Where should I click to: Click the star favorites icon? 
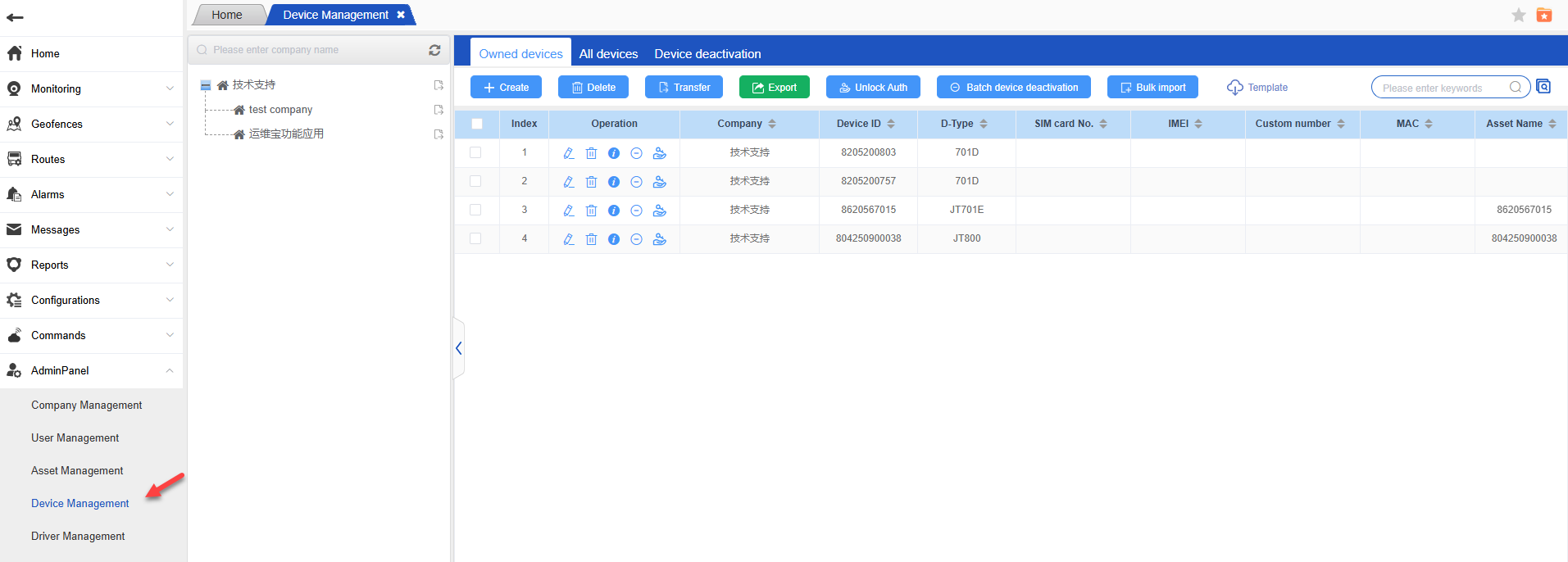(1518, 16)
